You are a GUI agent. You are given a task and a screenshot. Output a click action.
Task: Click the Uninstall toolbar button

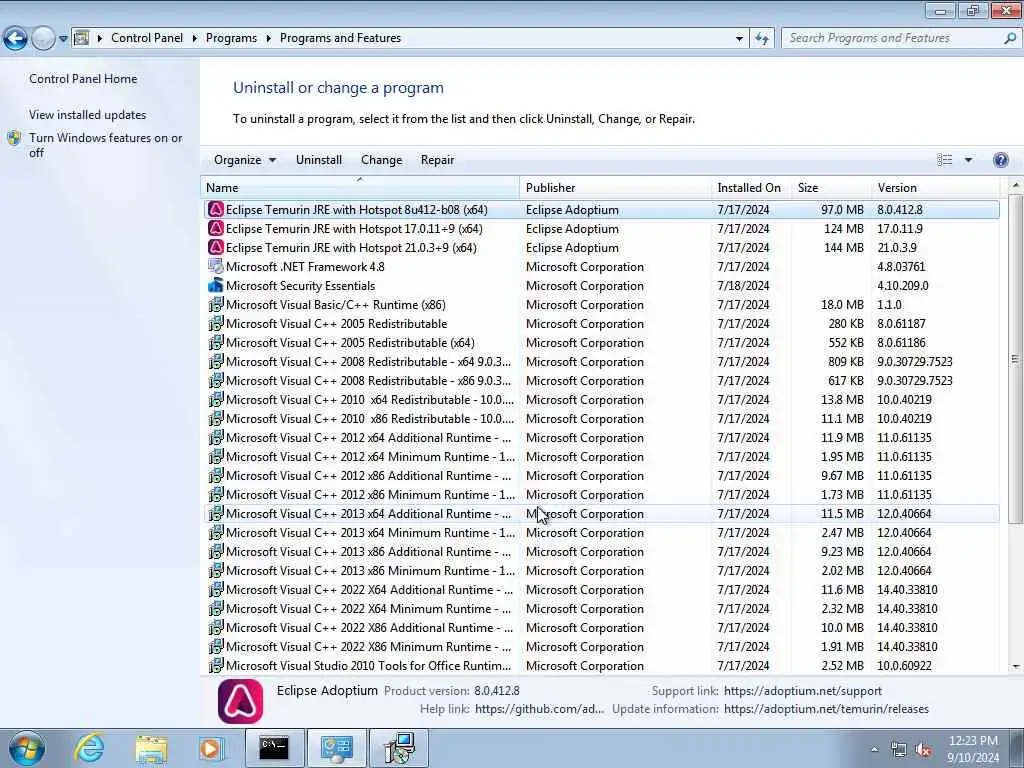pos(319,160)
